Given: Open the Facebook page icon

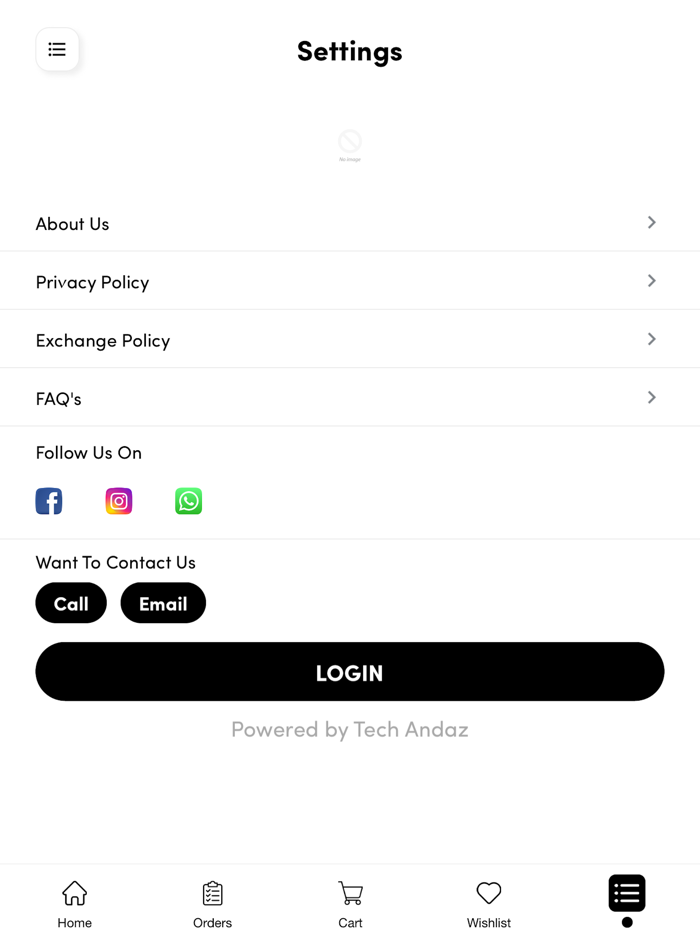Looking at the screenshot, I should pyautogui.click(x=49, y=501).
